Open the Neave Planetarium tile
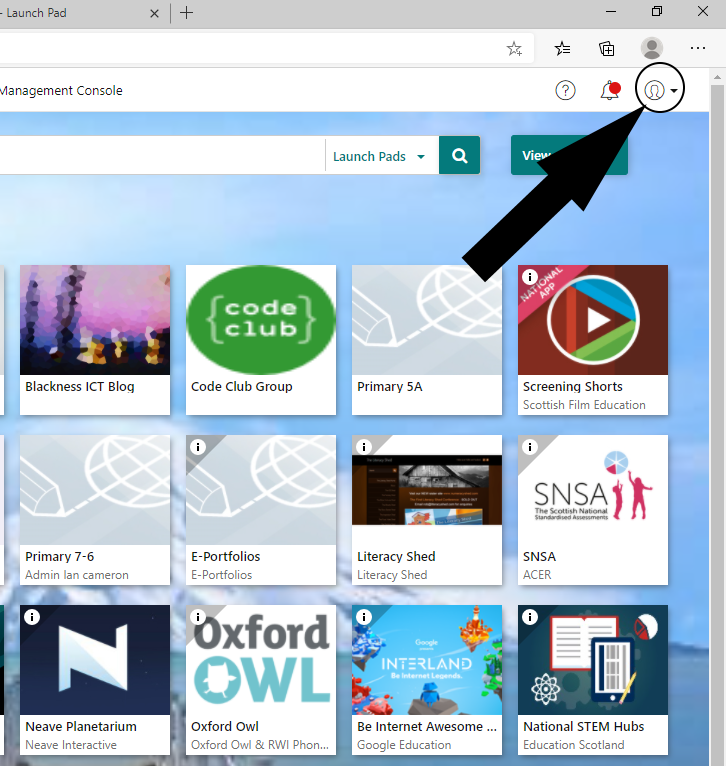 click(95, 680)
